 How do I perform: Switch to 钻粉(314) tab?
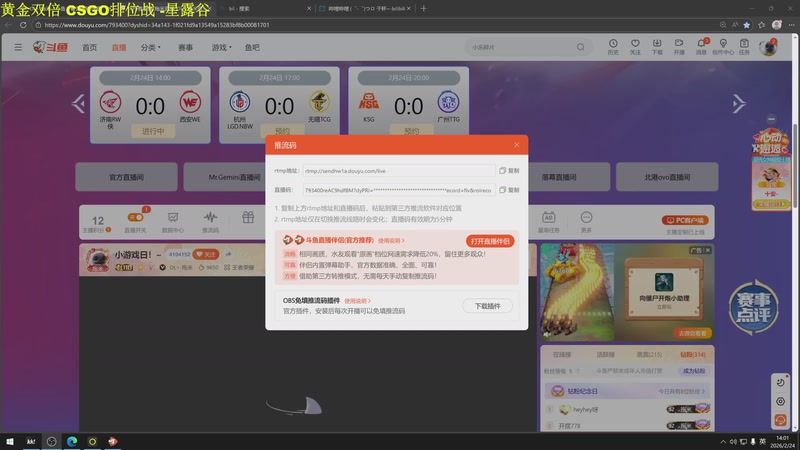pos(693,354)
